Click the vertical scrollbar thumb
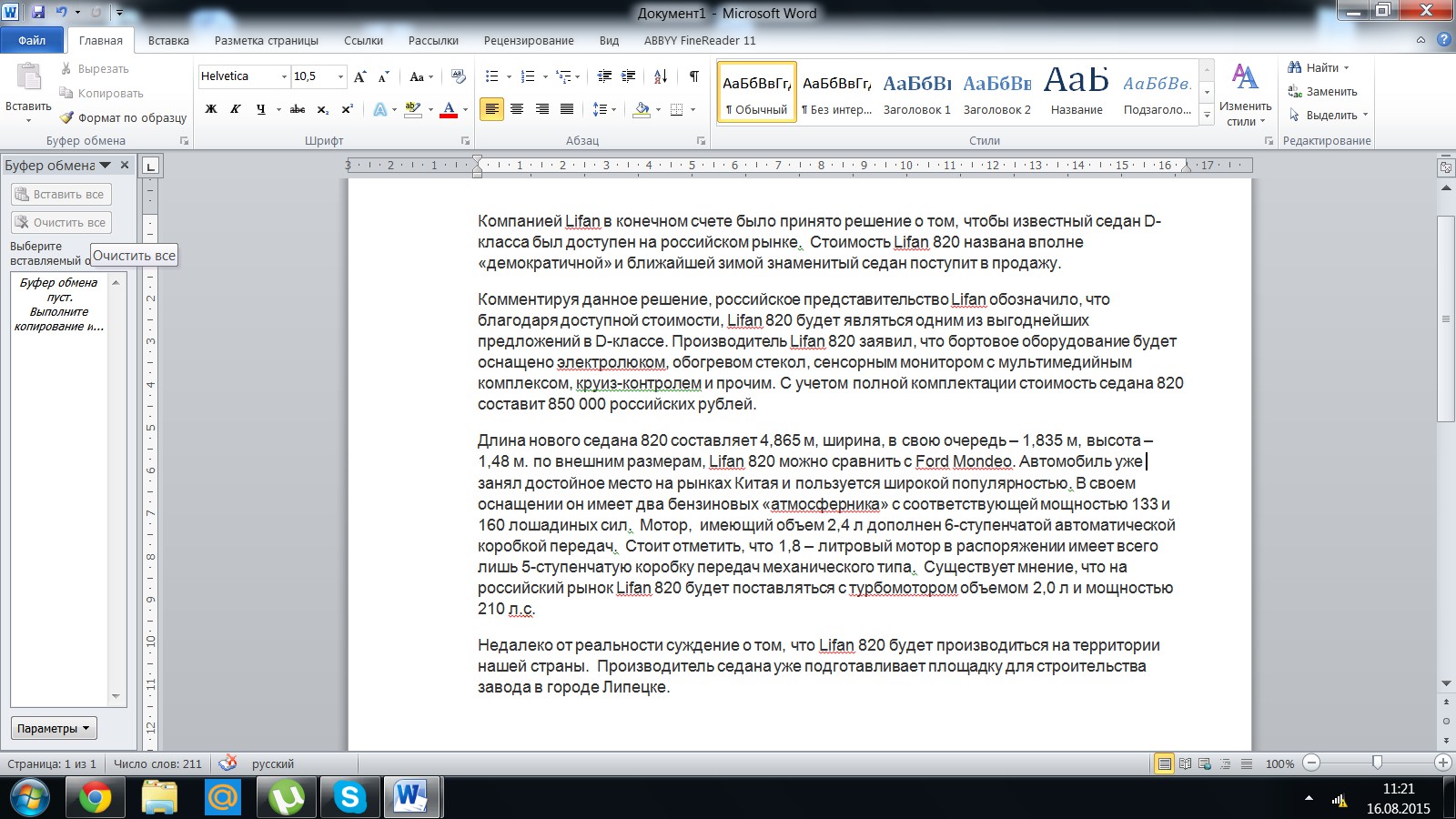1456x819 pixels. pyautogui.click(x=1446, y=318)
